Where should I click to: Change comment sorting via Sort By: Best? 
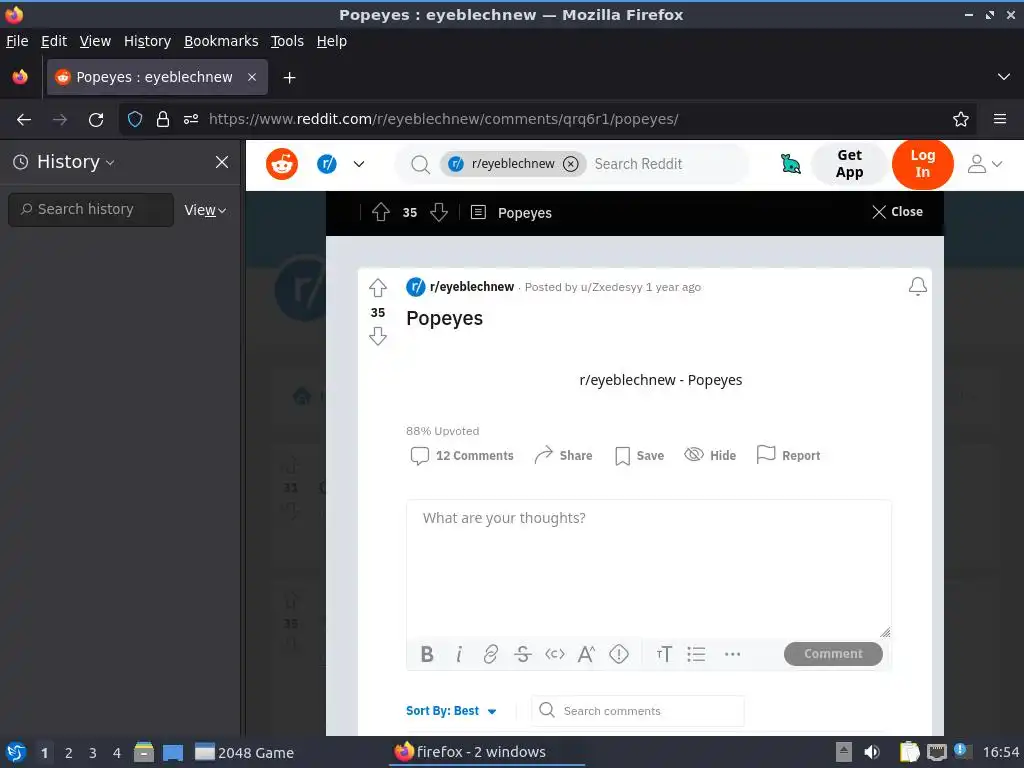(451, 711)
